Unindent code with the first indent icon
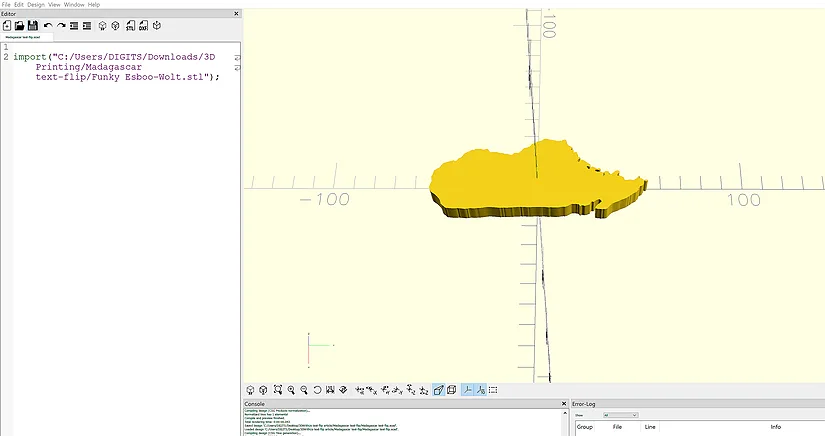Screen dimensions: 825x436 pos(74,26)
